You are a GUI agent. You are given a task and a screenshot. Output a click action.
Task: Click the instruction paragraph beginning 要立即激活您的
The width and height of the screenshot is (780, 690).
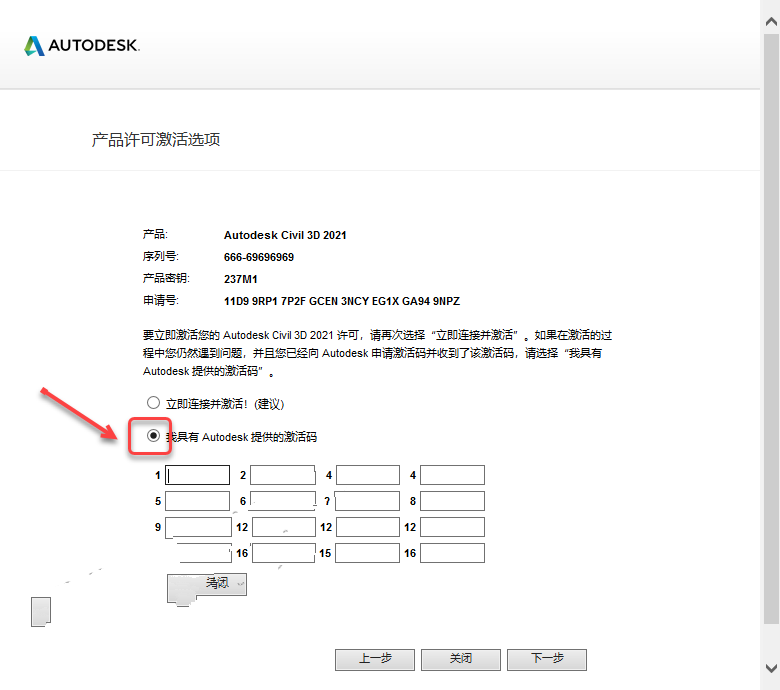coord(377,353)
